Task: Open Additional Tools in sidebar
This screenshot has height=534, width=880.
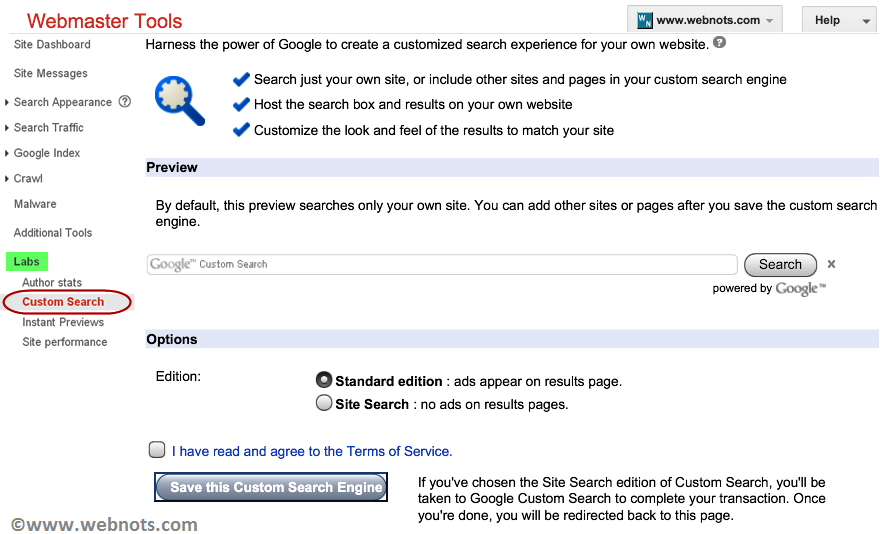Action: (53, 232)
